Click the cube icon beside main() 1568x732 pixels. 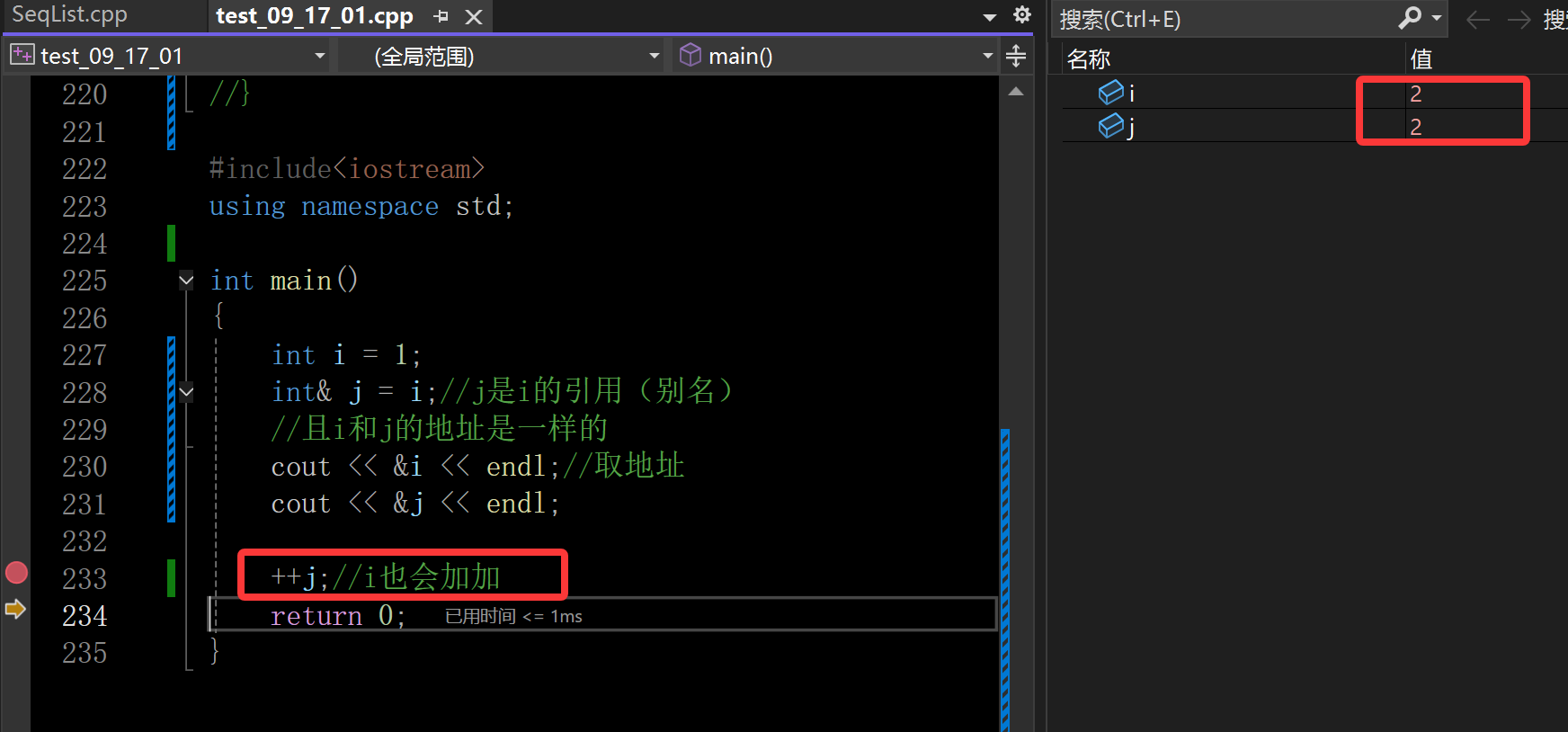point(690,55)
